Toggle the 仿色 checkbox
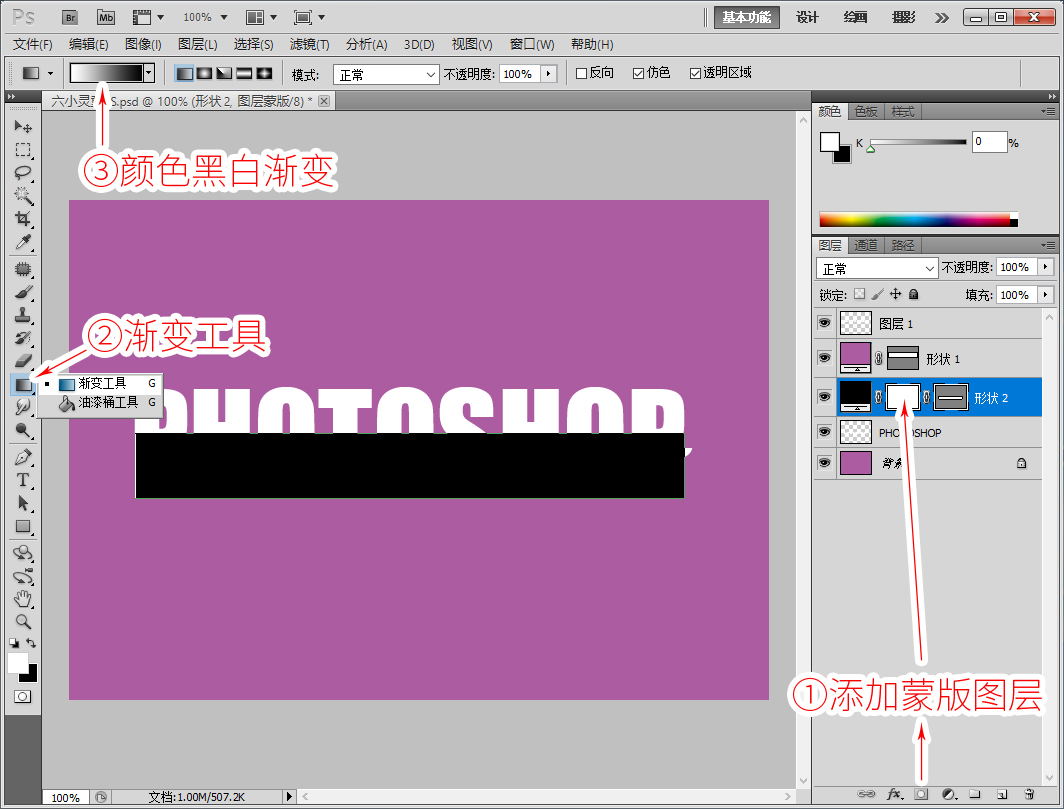1064x809 pixels. coord(639,73)
